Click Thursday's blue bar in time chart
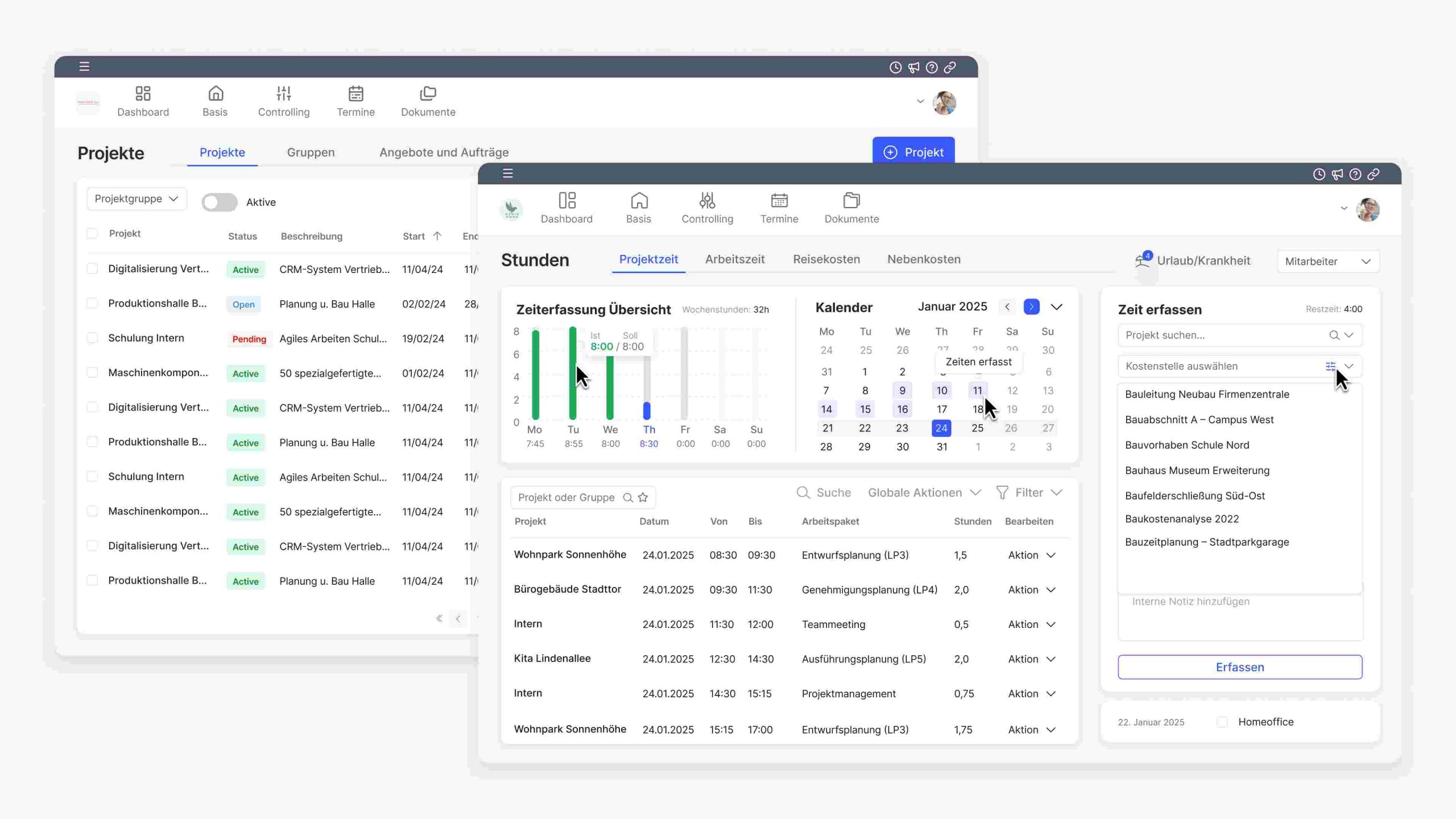The width and height of the screenshot is (1456, 819). (647, 410)
